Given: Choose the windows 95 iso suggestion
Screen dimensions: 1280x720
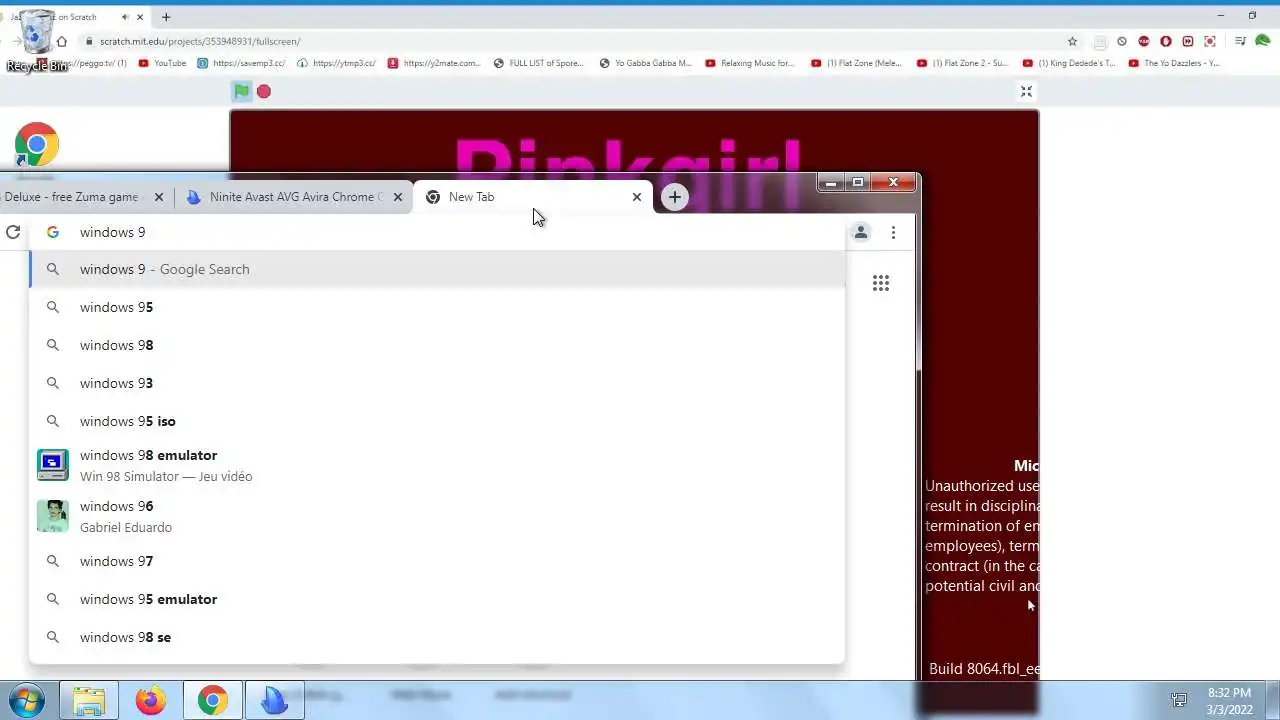Looking at the screenshot, I should 437,421.
